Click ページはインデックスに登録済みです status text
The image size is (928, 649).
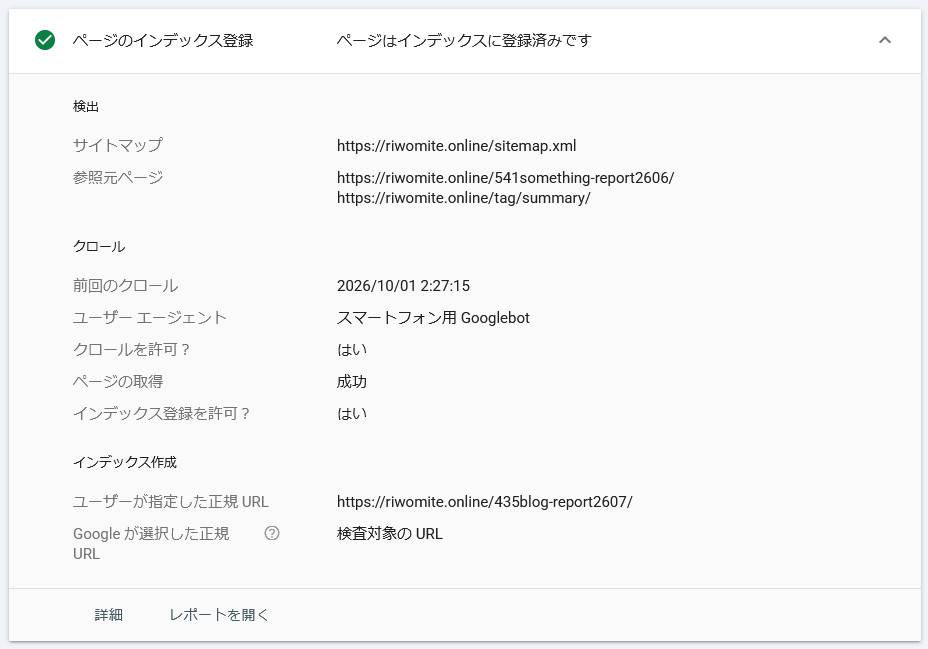click(x=464, y=40)
